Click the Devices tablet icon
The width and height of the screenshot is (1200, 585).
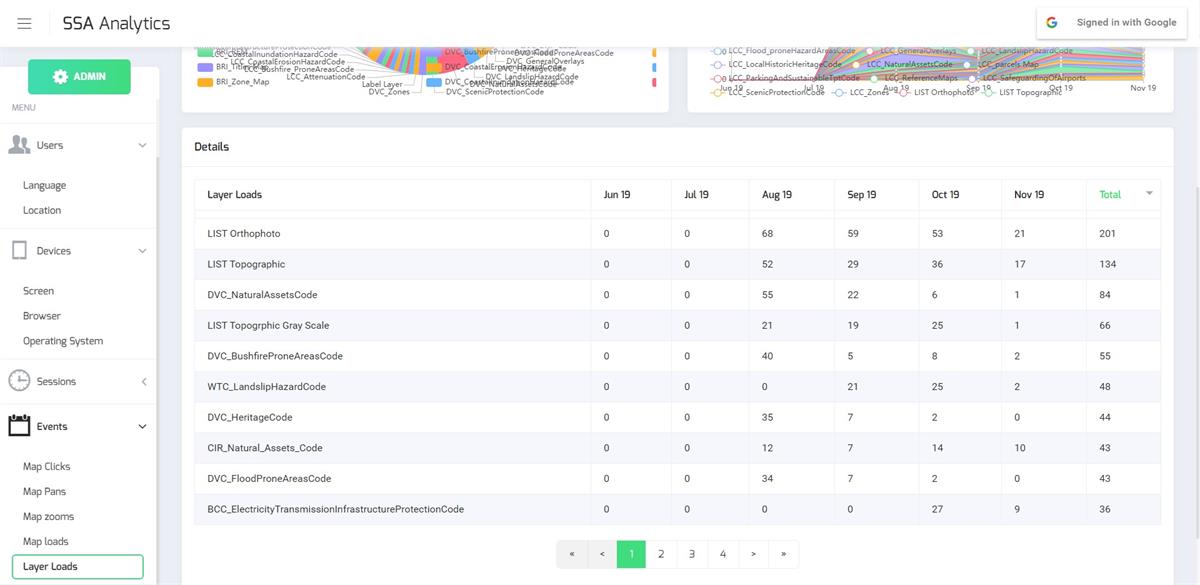click(x=19, y=251)
